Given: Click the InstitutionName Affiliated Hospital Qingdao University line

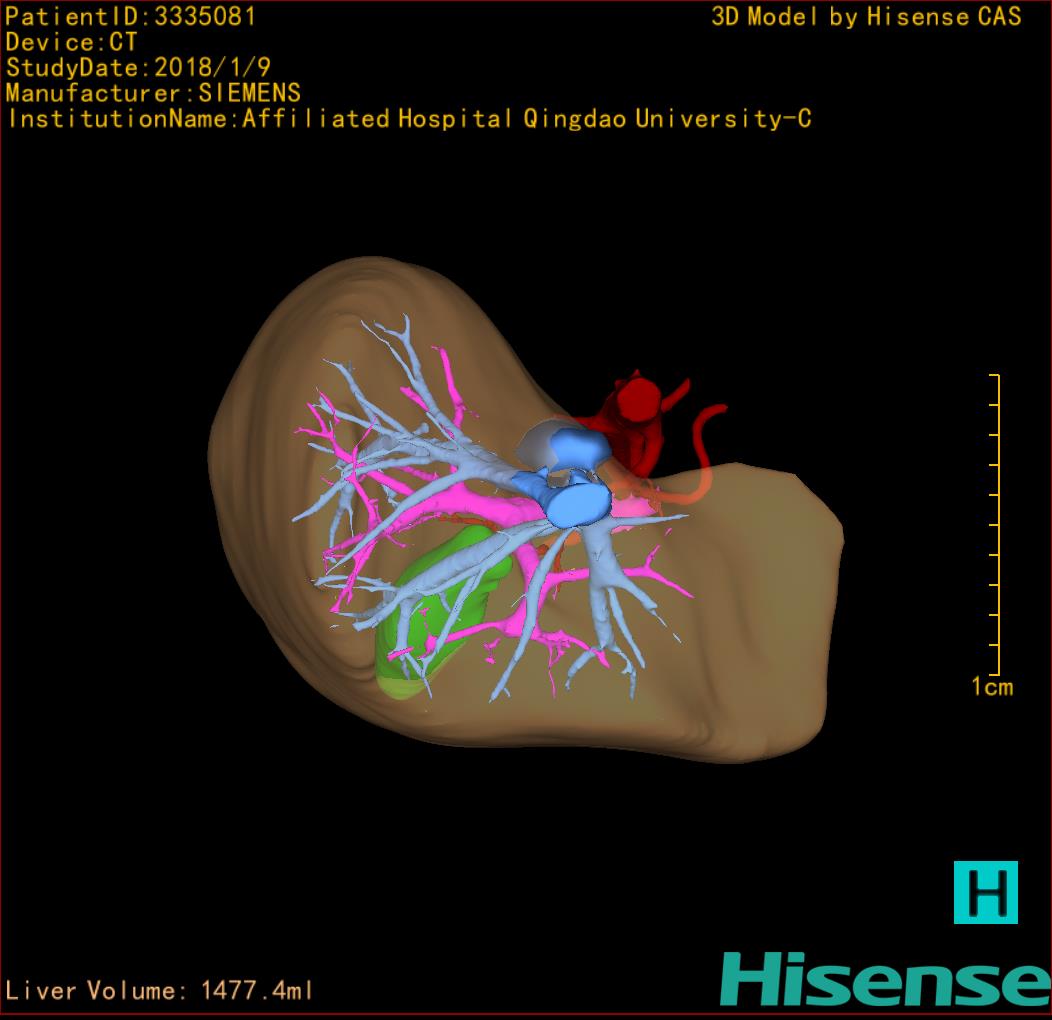Looking at the screenshot, I should (409, 119).
